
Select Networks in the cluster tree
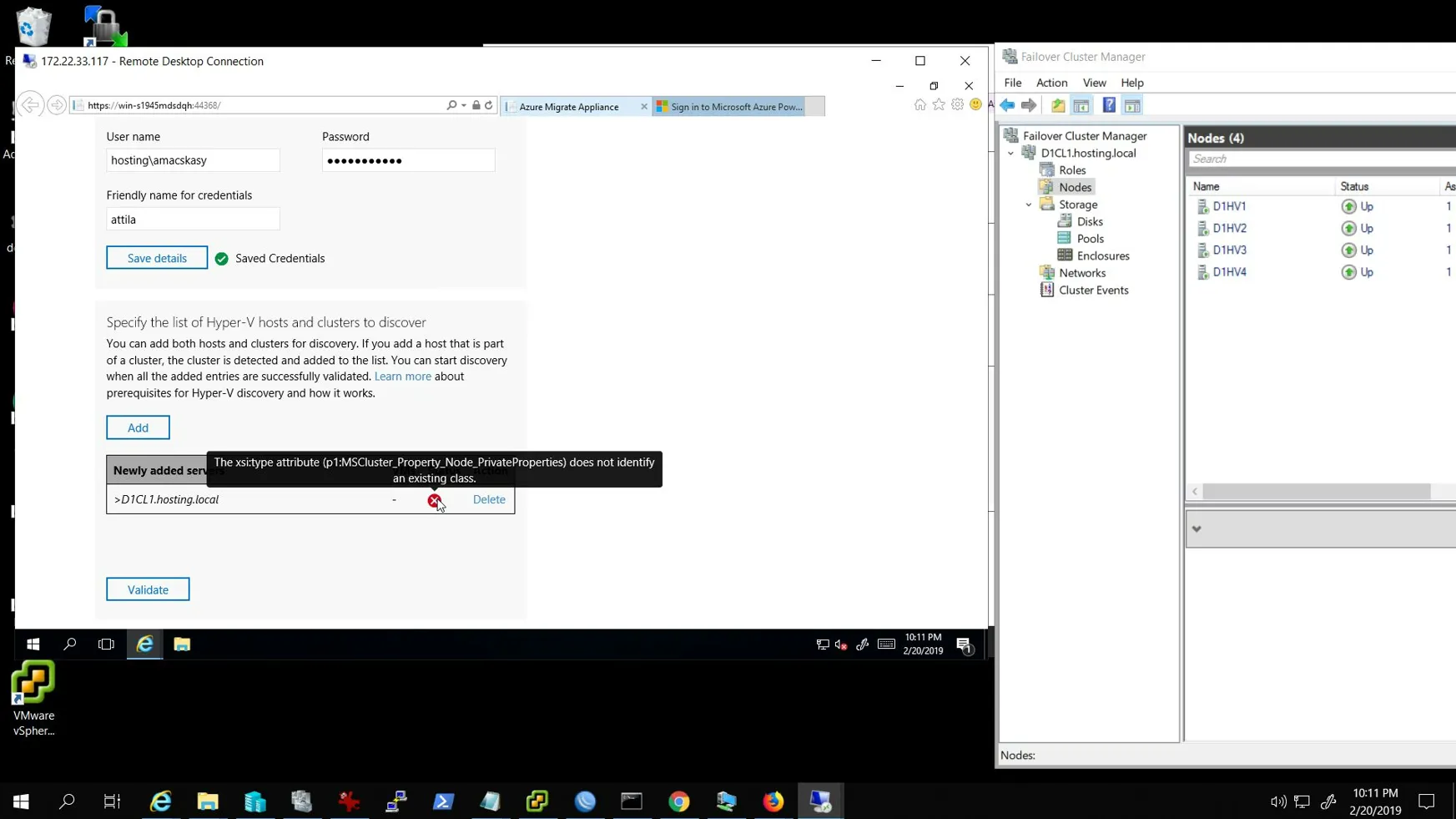click(x=1081, y=273)
